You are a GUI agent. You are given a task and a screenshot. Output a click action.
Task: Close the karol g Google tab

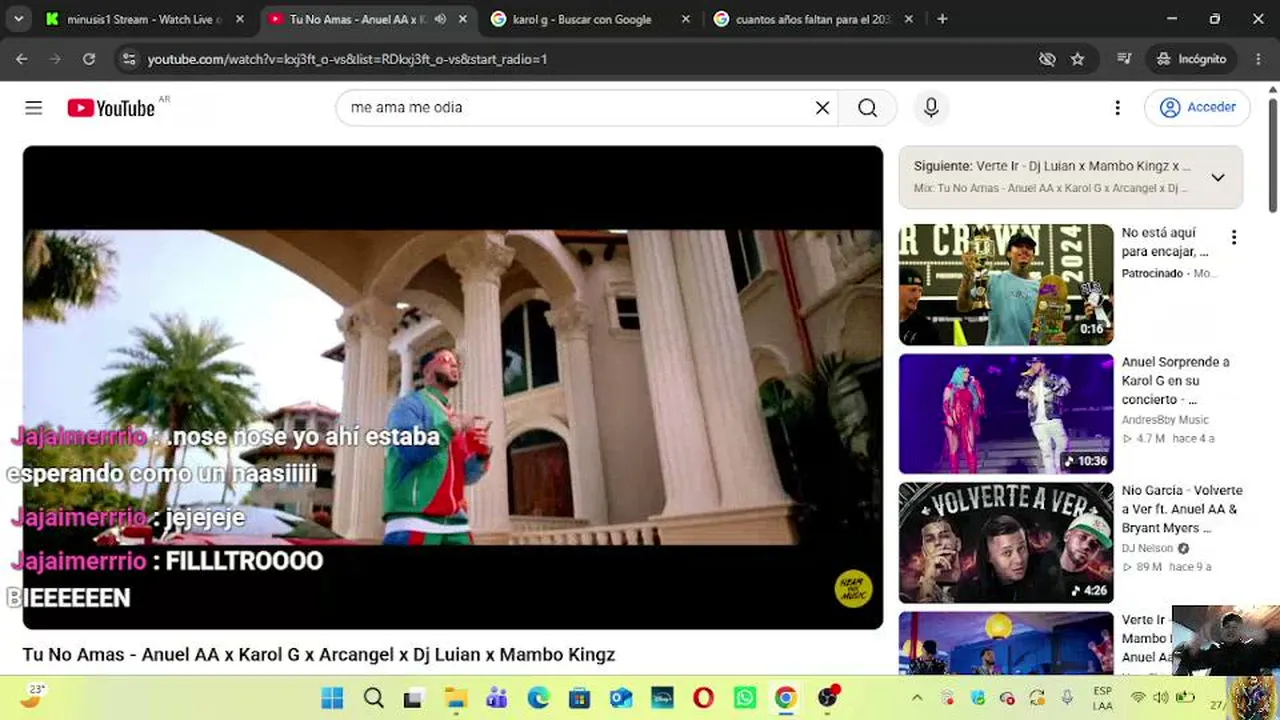(x=685, y=19)
